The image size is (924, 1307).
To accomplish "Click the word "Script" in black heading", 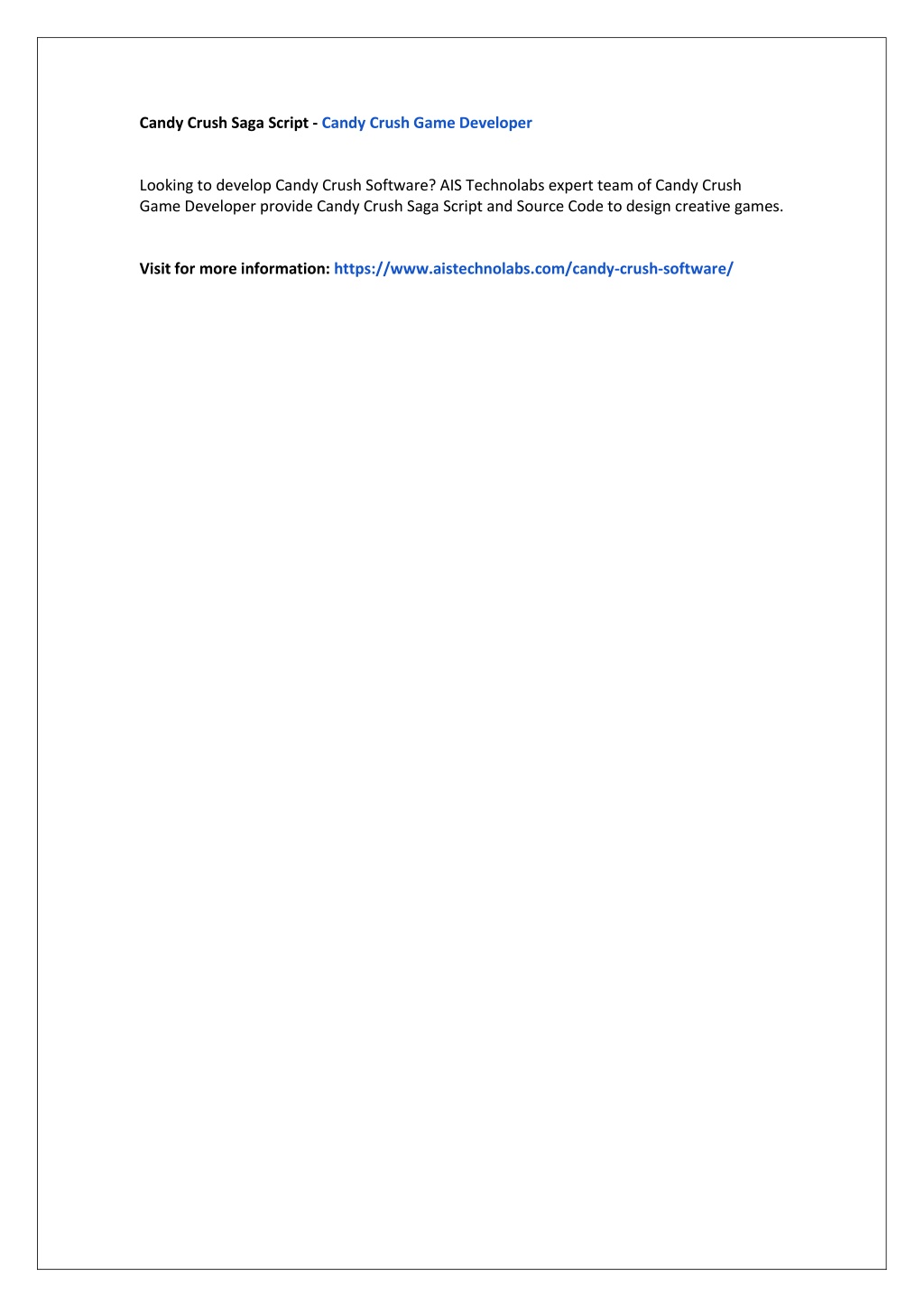I will (x=288, y=123).
